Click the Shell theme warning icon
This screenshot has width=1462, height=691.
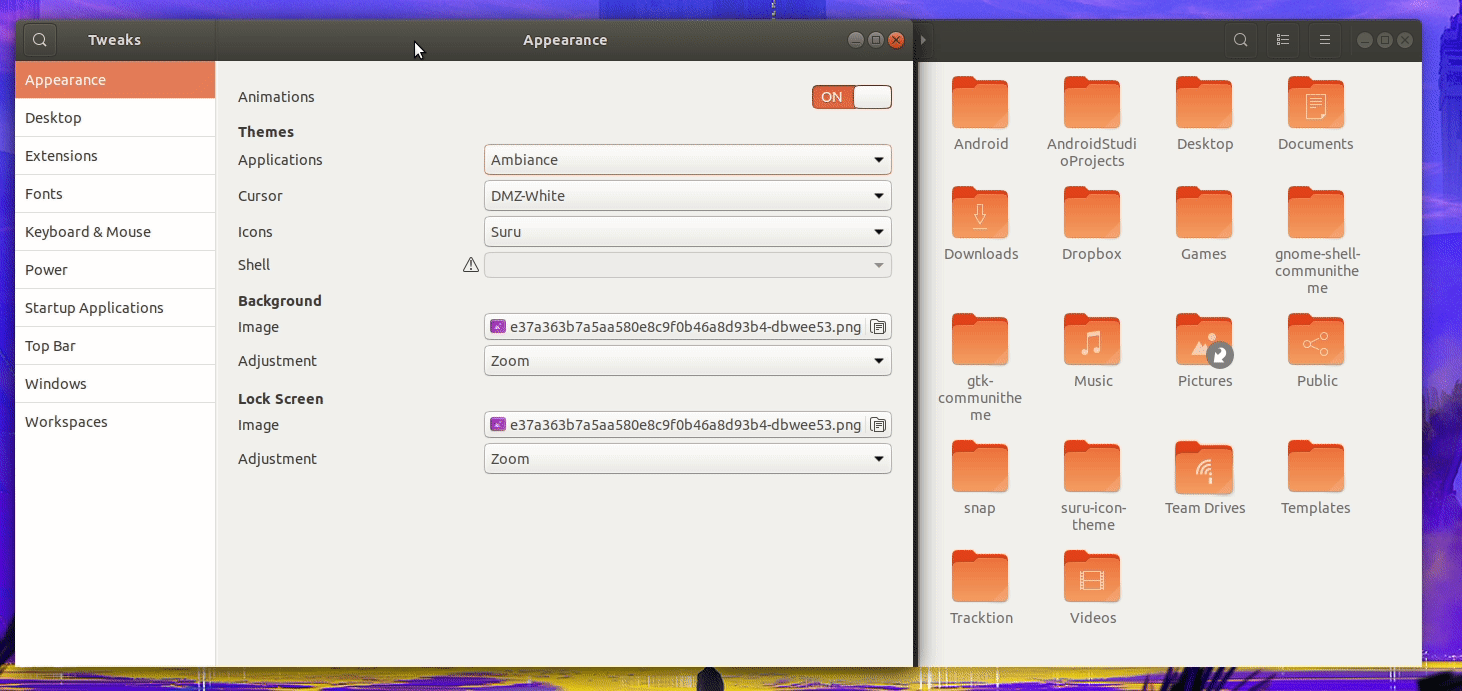click(471, 265)
